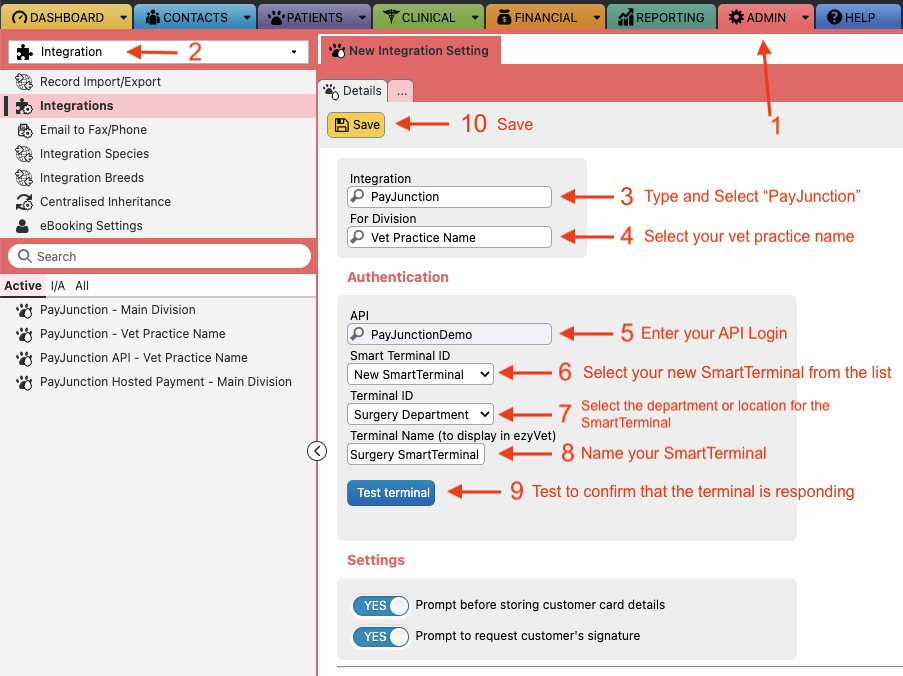Switch to the All filter tab
Screen dimensions: 903x676
82,286
